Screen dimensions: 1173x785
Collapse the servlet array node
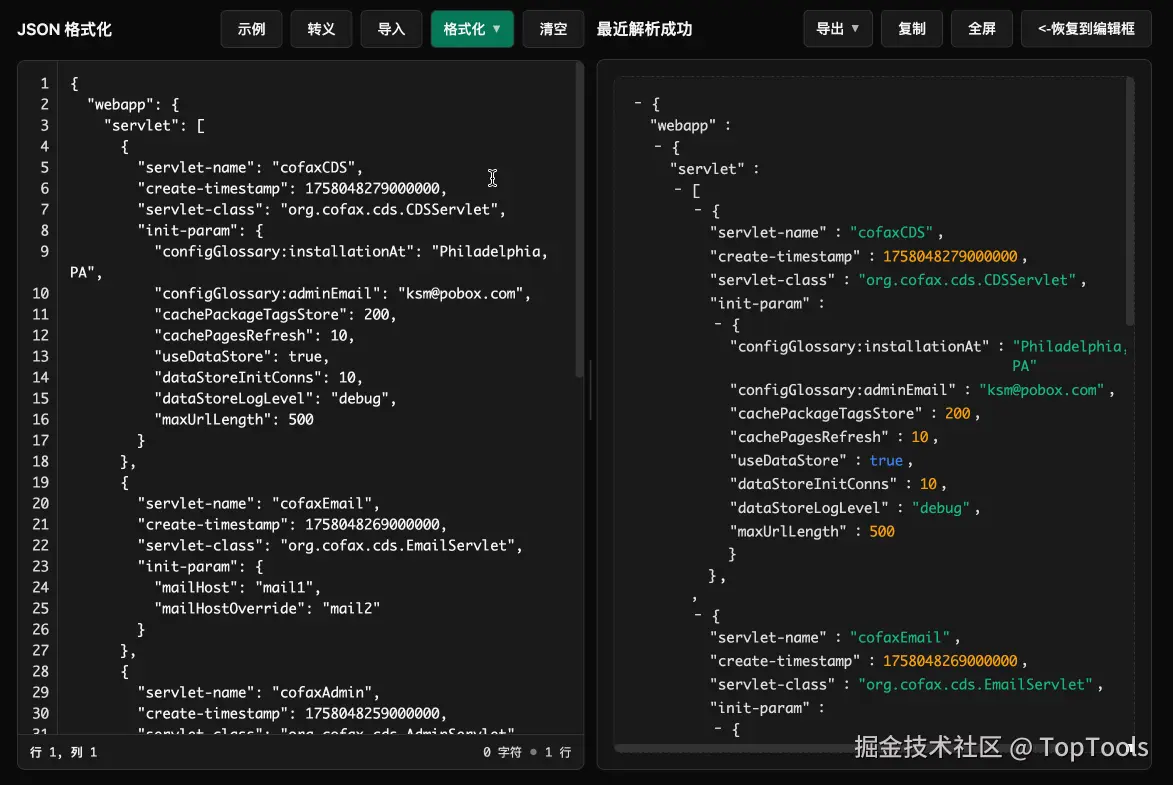point(678,189)
